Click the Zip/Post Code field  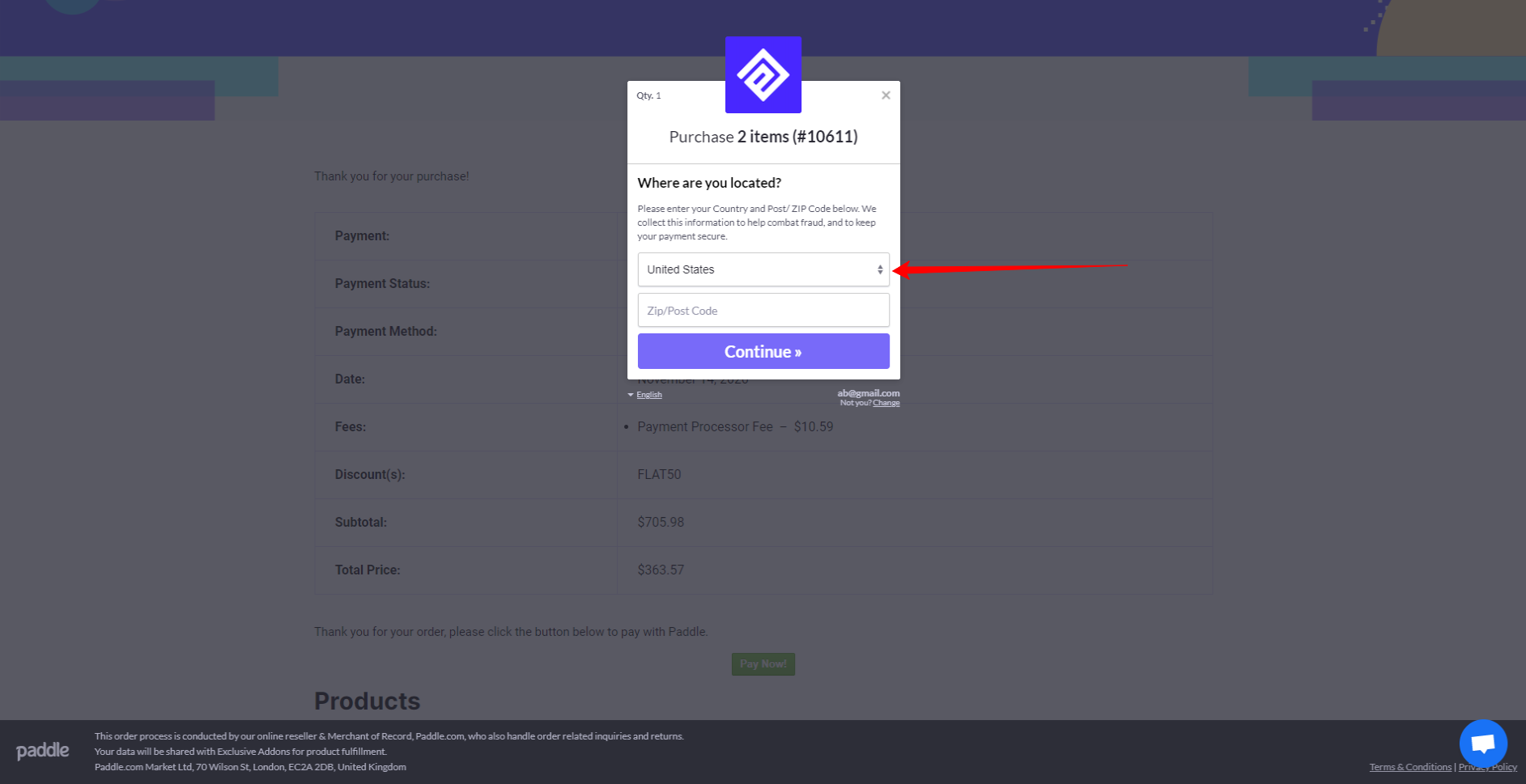763,311
